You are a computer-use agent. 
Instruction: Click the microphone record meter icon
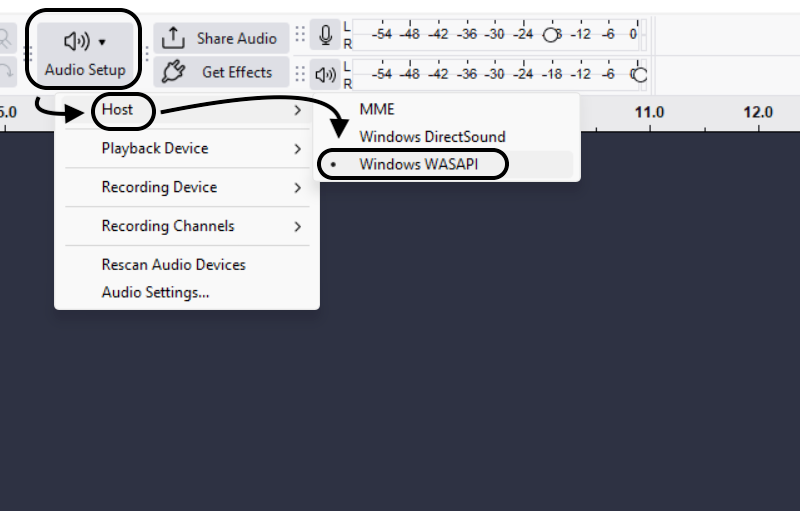[326, 37]
